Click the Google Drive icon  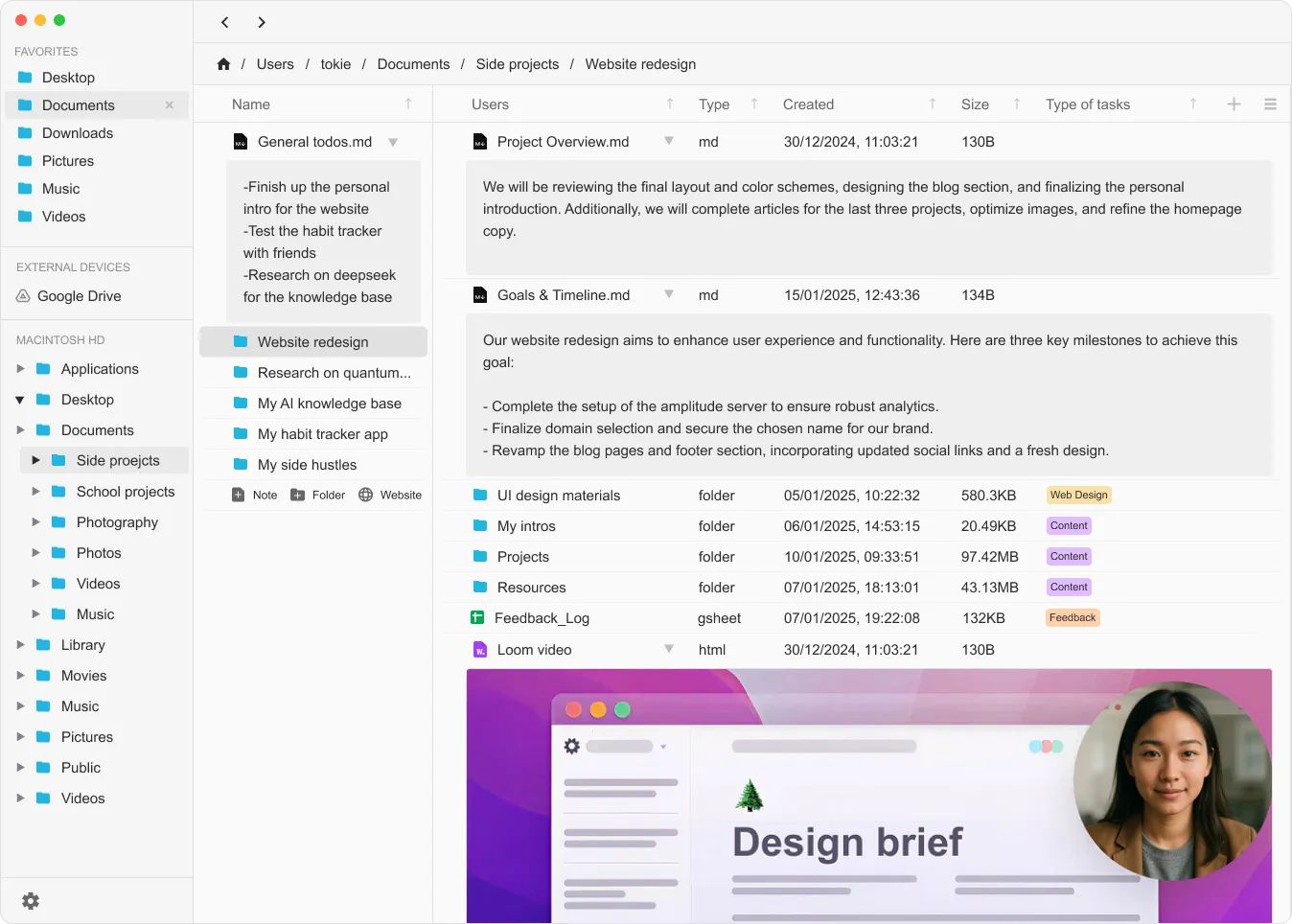point(23,296)
